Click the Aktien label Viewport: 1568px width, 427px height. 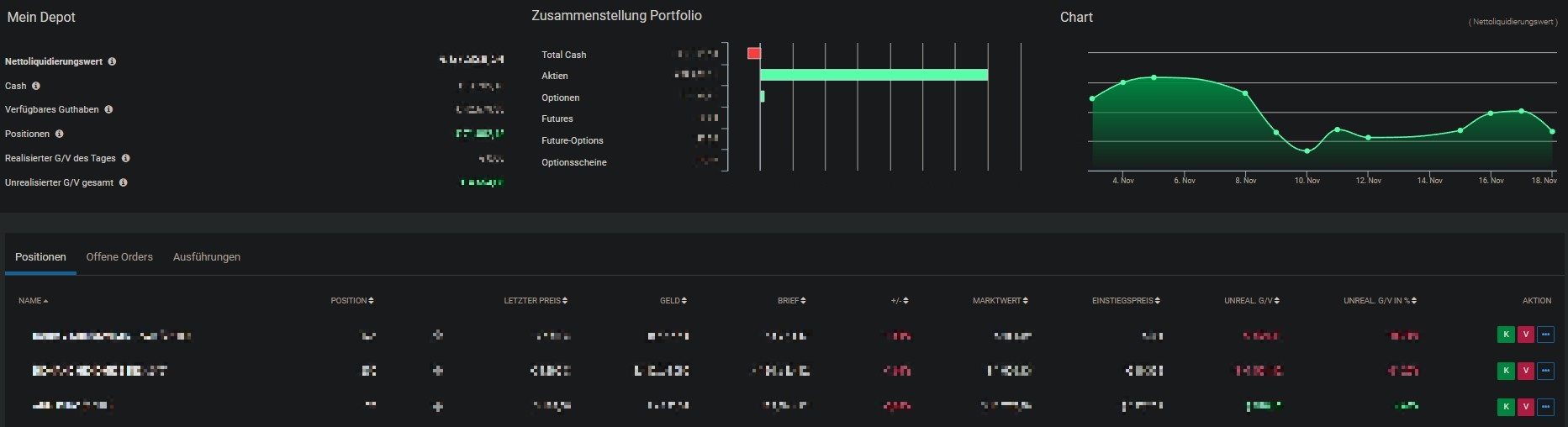click(555, 76)
